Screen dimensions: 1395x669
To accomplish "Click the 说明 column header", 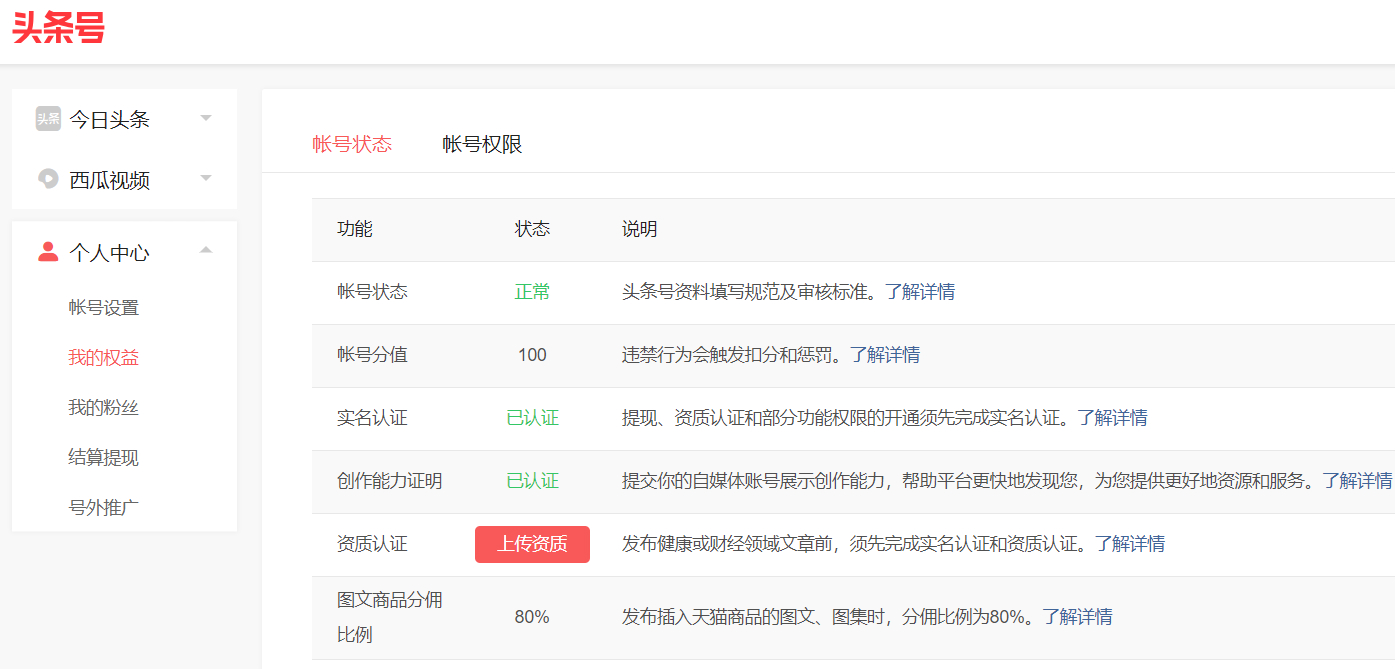I will coord(640,229).
